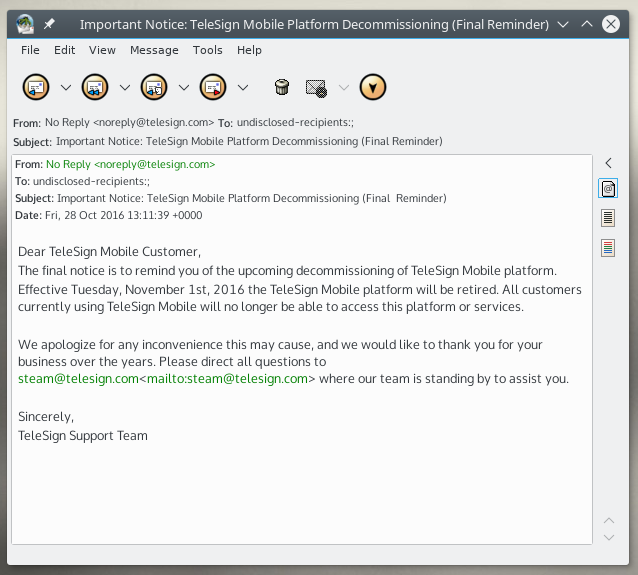Open the Reply options dropdown arrow
The width and height of the screenshot is (638, 575).
click(x=66, y=87)
